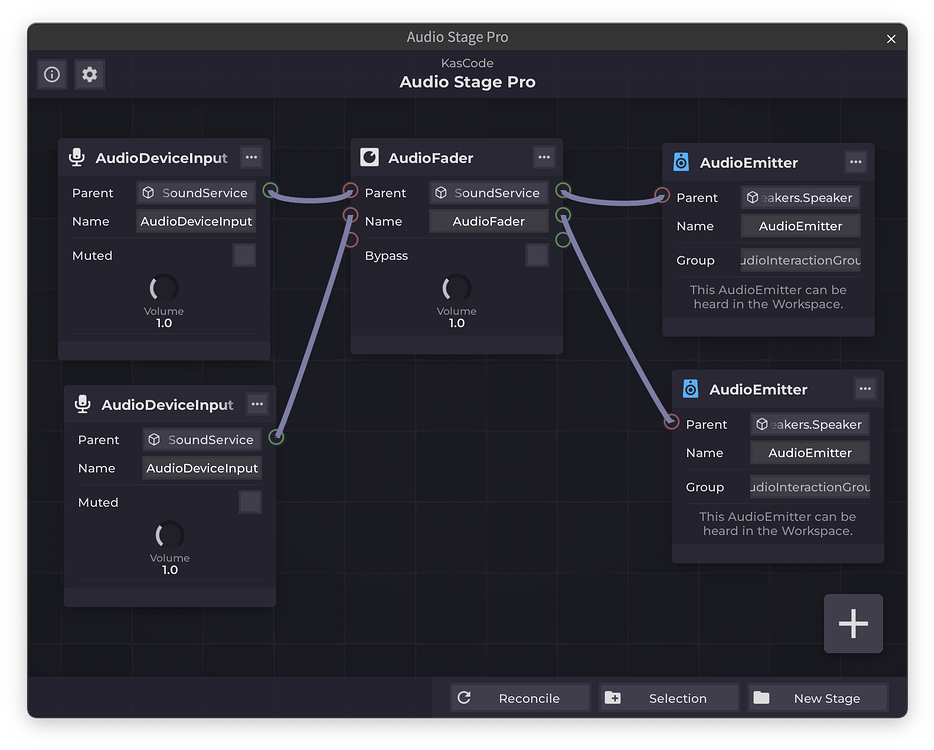Open the upper AudioEmitter's ellipsis menu
This screenshot has width=934, height=750.
[856, 161]
